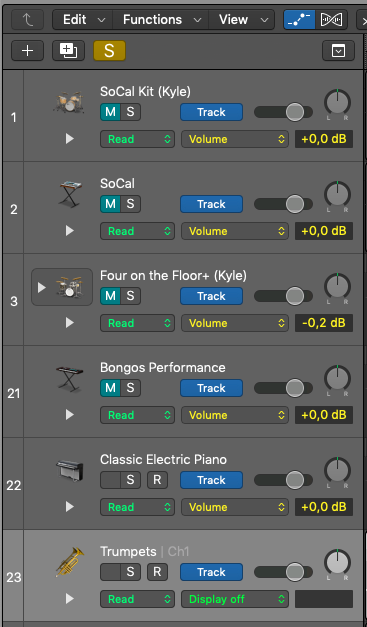Unmute Four on the Floor+ (Kyle) track
This screenshot has height=627, width=367.
point(110,296)
